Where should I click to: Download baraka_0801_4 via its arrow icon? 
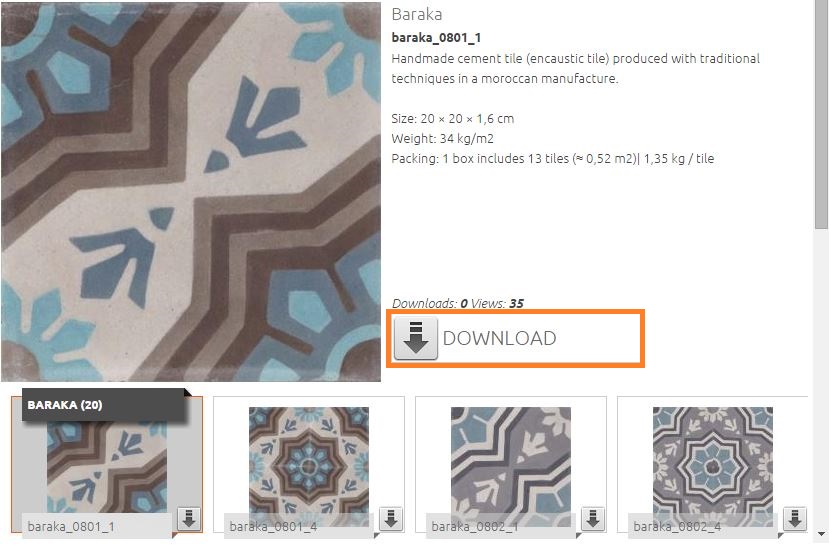coord(391,518)
